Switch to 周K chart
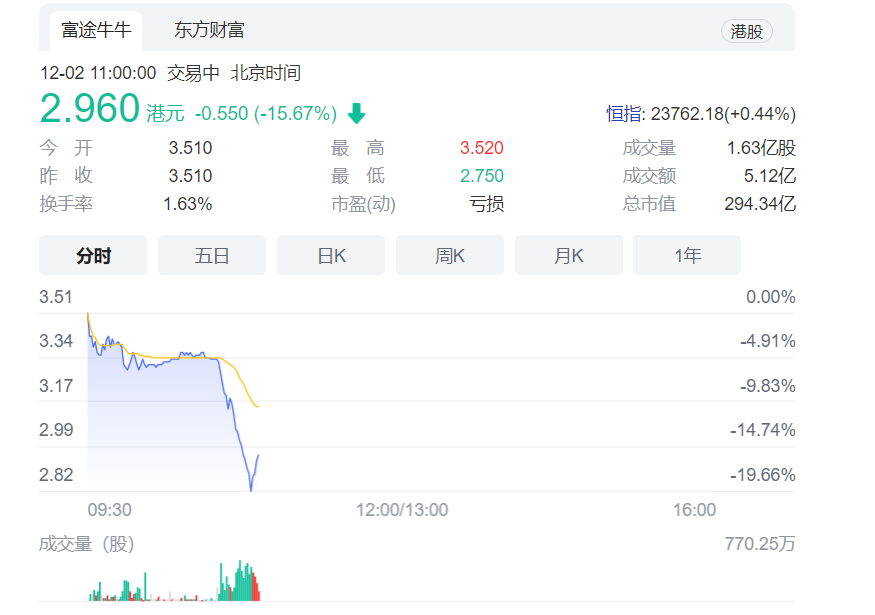The image size is (875, 615). coord(450,256)
